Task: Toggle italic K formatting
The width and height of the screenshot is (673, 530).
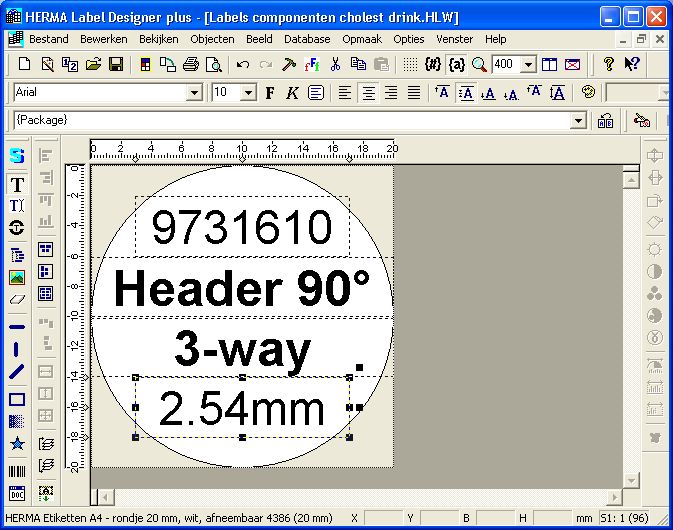Action: (x=292, y=93)
